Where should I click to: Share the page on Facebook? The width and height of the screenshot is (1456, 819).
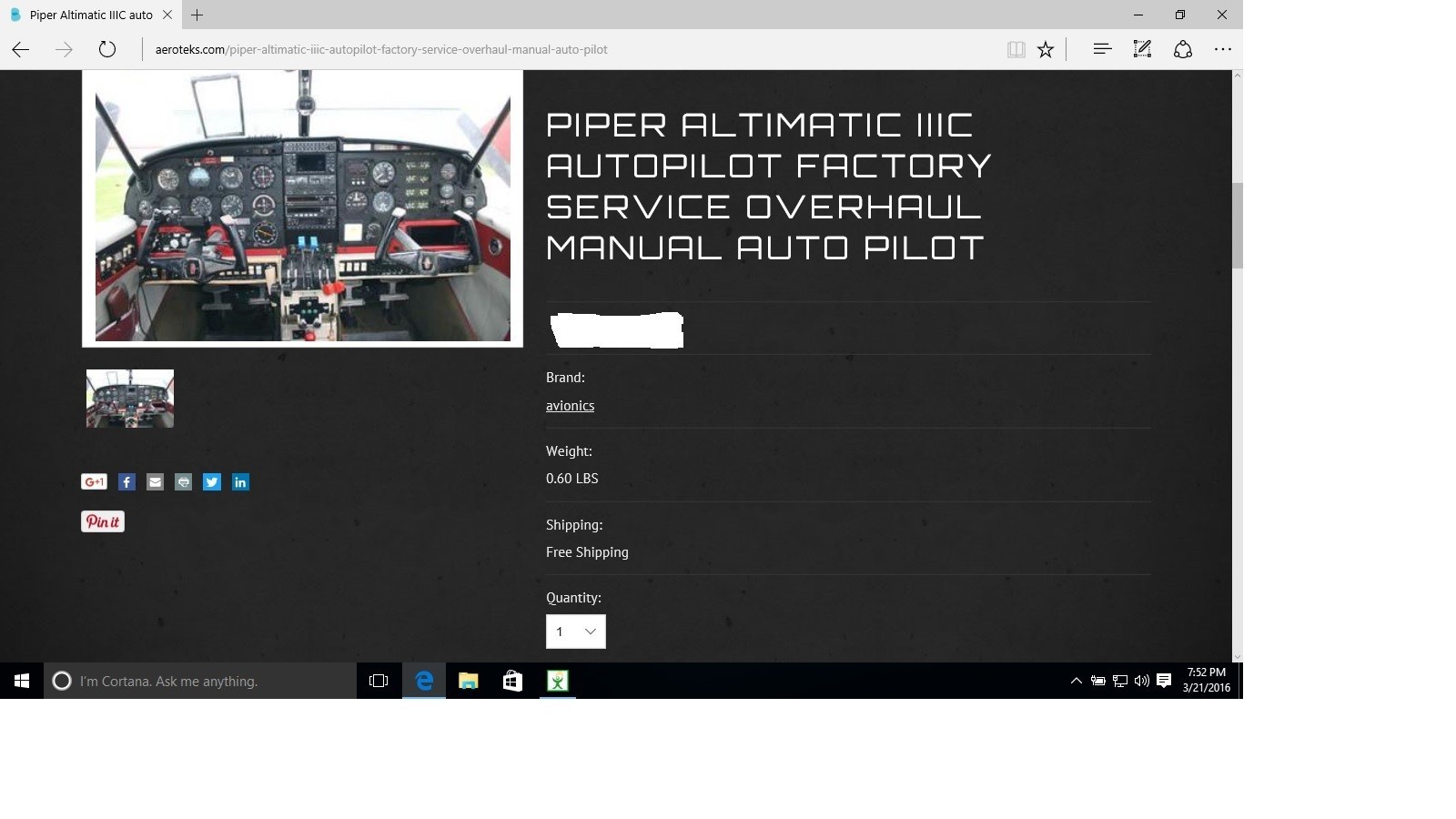click(x=126, y=481)
